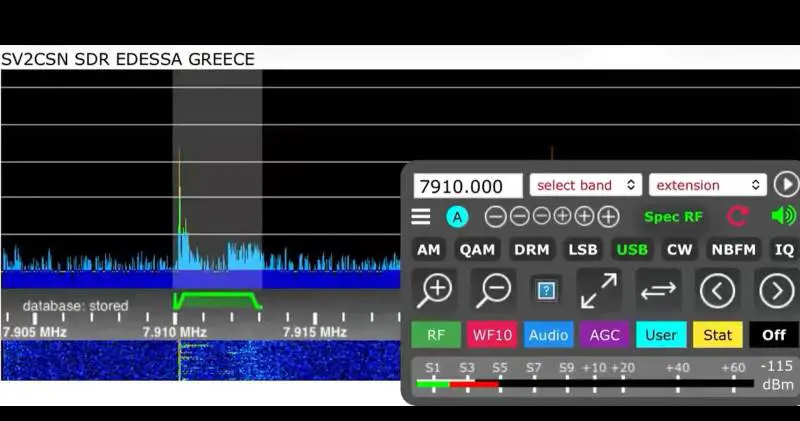Toggle the cyan A VFO button
The image size is (800, 421).
pyautogui.click(x=457, y=216)
